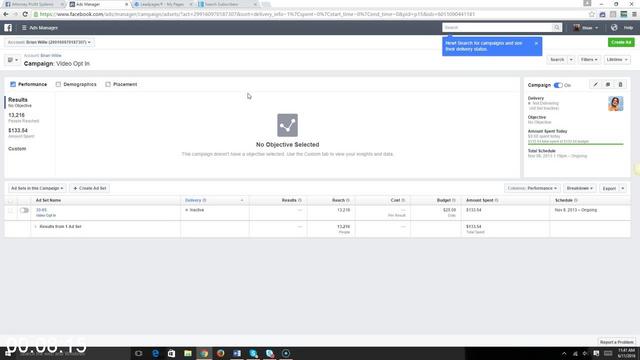Click the Export button
This screenshot has width=640, height=360.
point(609,188)
